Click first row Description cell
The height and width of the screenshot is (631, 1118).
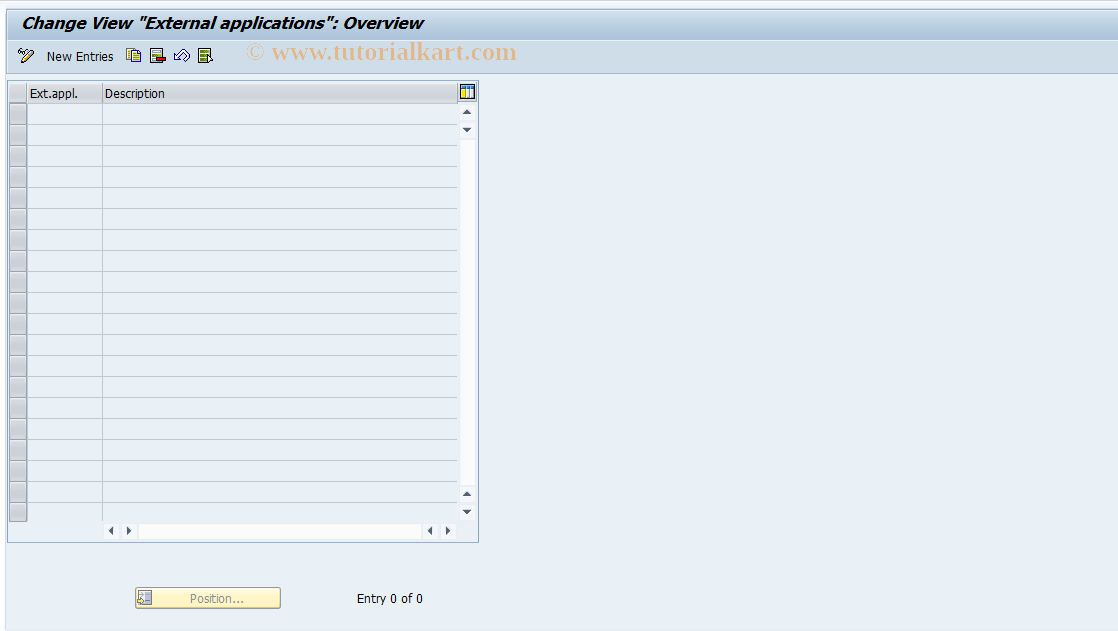click(x=280, y=114)
